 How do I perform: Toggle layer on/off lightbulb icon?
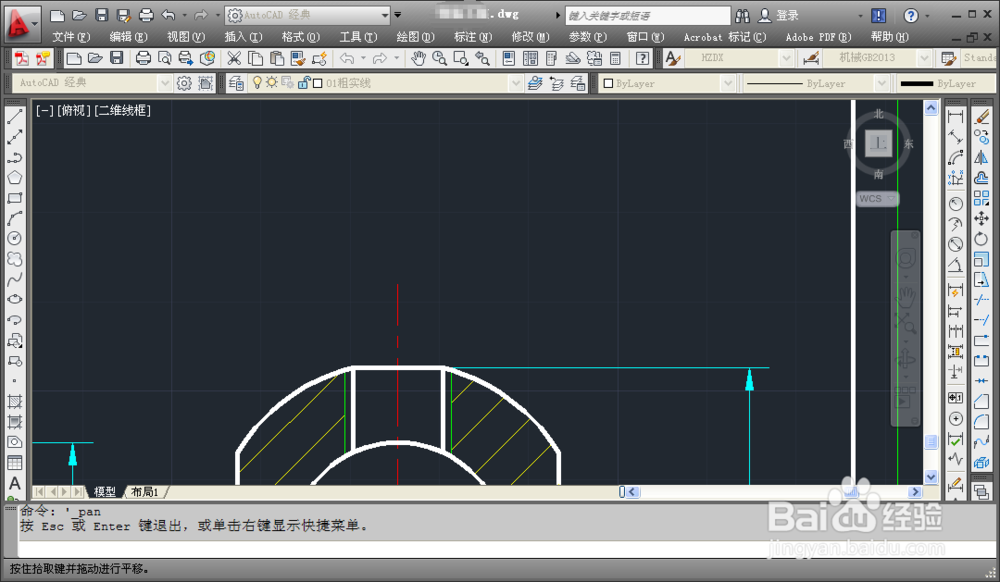pos(257,83)
